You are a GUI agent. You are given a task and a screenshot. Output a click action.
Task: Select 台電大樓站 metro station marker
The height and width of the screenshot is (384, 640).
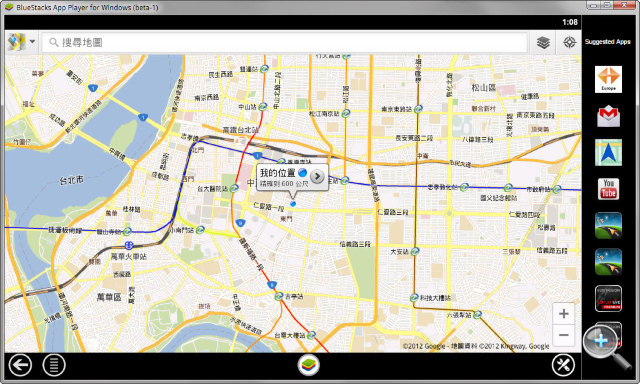tap(311, 335)
